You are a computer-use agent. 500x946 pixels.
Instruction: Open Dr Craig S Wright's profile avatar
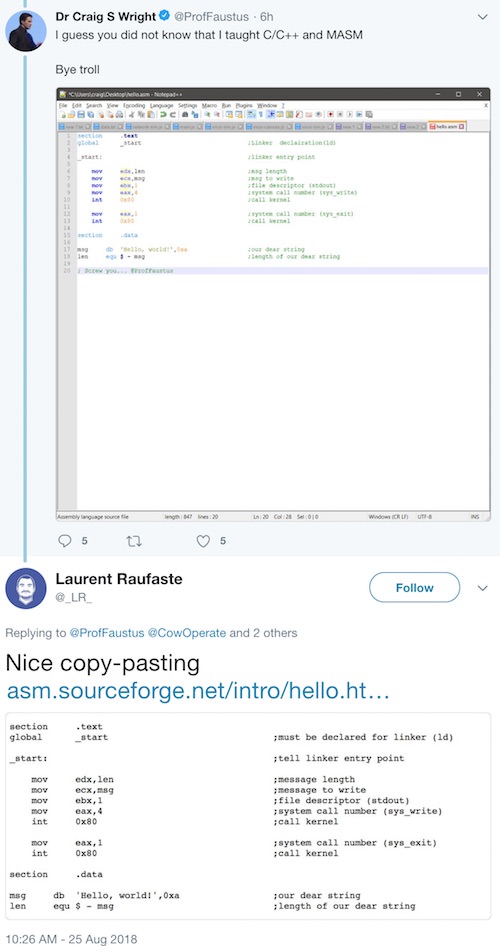[x=26, y=31]
